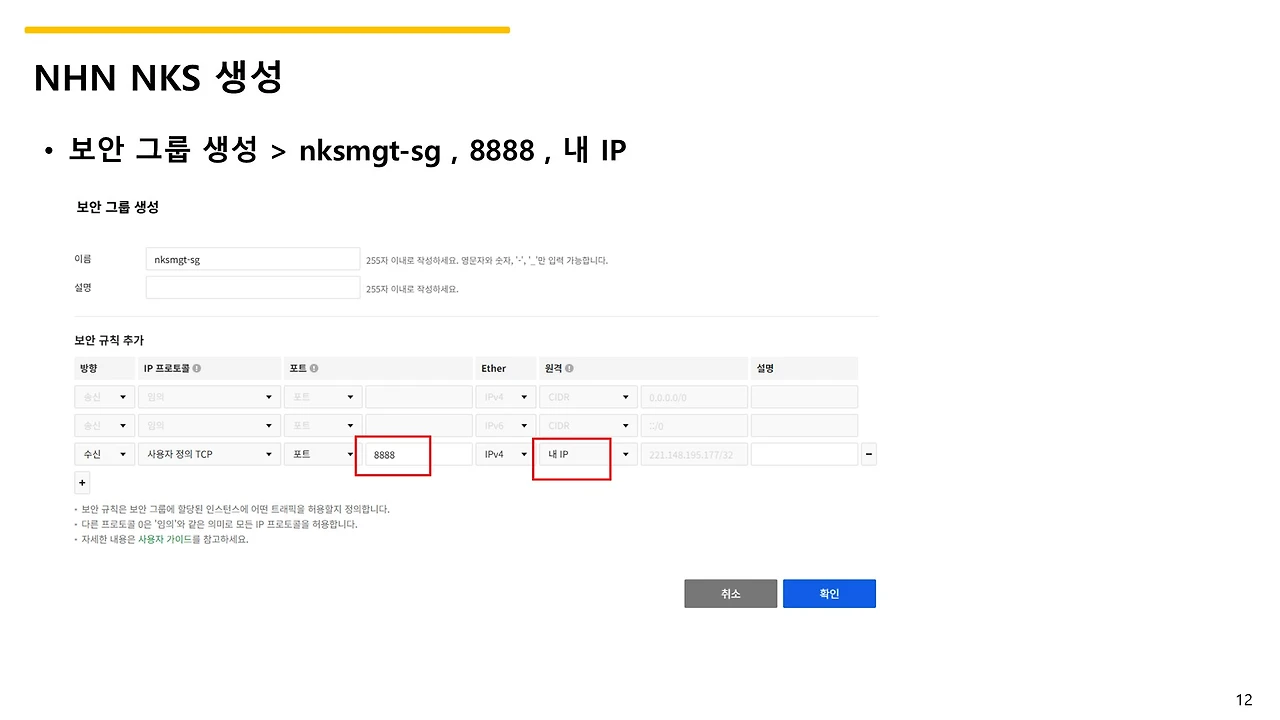The height and width of the screenshot is (720, 1280).
Task: Open the 내 IP remote dropdown
Action: 588,454
